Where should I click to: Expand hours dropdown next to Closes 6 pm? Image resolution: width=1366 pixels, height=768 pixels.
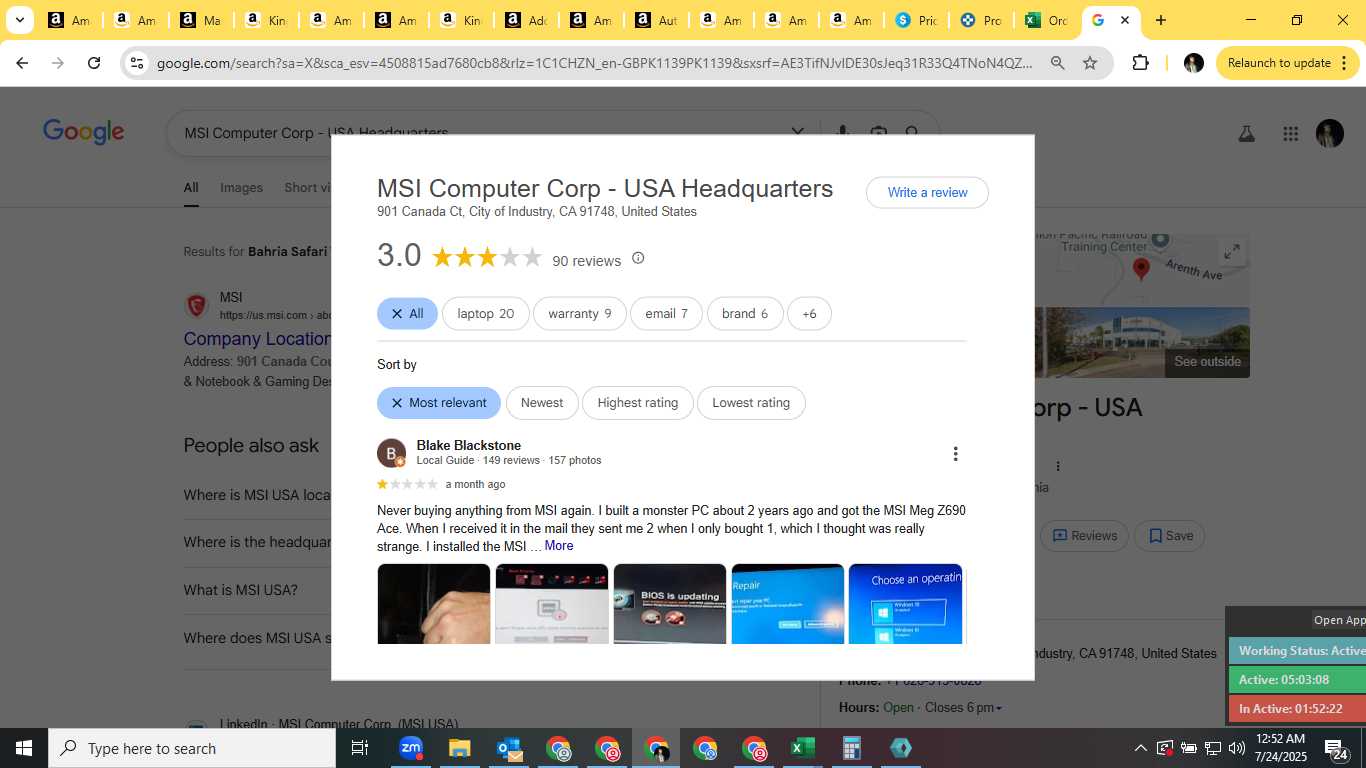pos(998,708)
